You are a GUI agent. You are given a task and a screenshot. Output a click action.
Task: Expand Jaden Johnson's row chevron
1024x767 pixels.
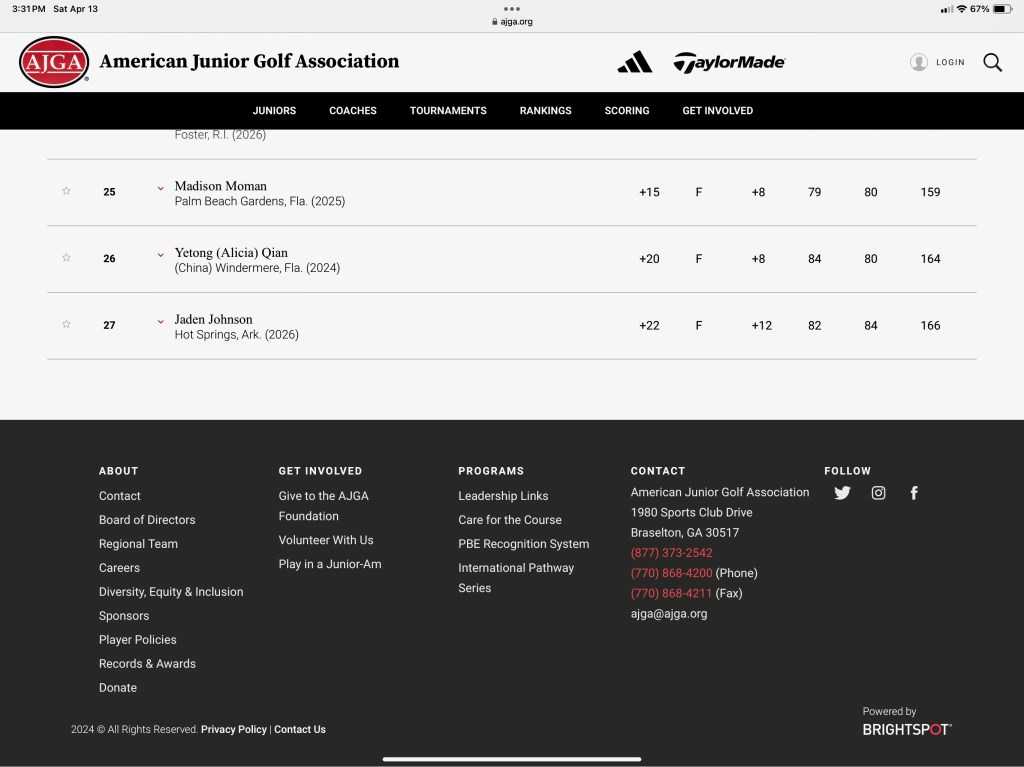click(x=160, y=322)
